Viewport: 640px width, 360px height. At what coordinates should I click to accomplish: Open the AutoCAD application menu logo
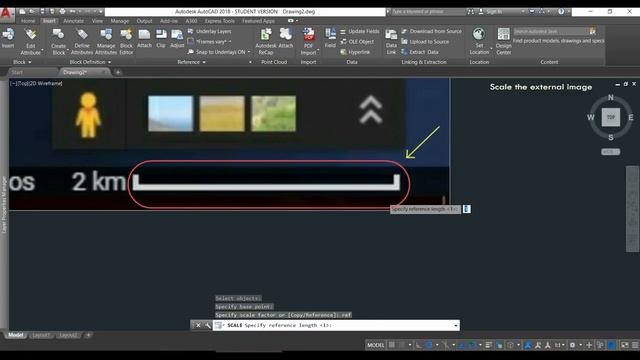click(6, 13)
